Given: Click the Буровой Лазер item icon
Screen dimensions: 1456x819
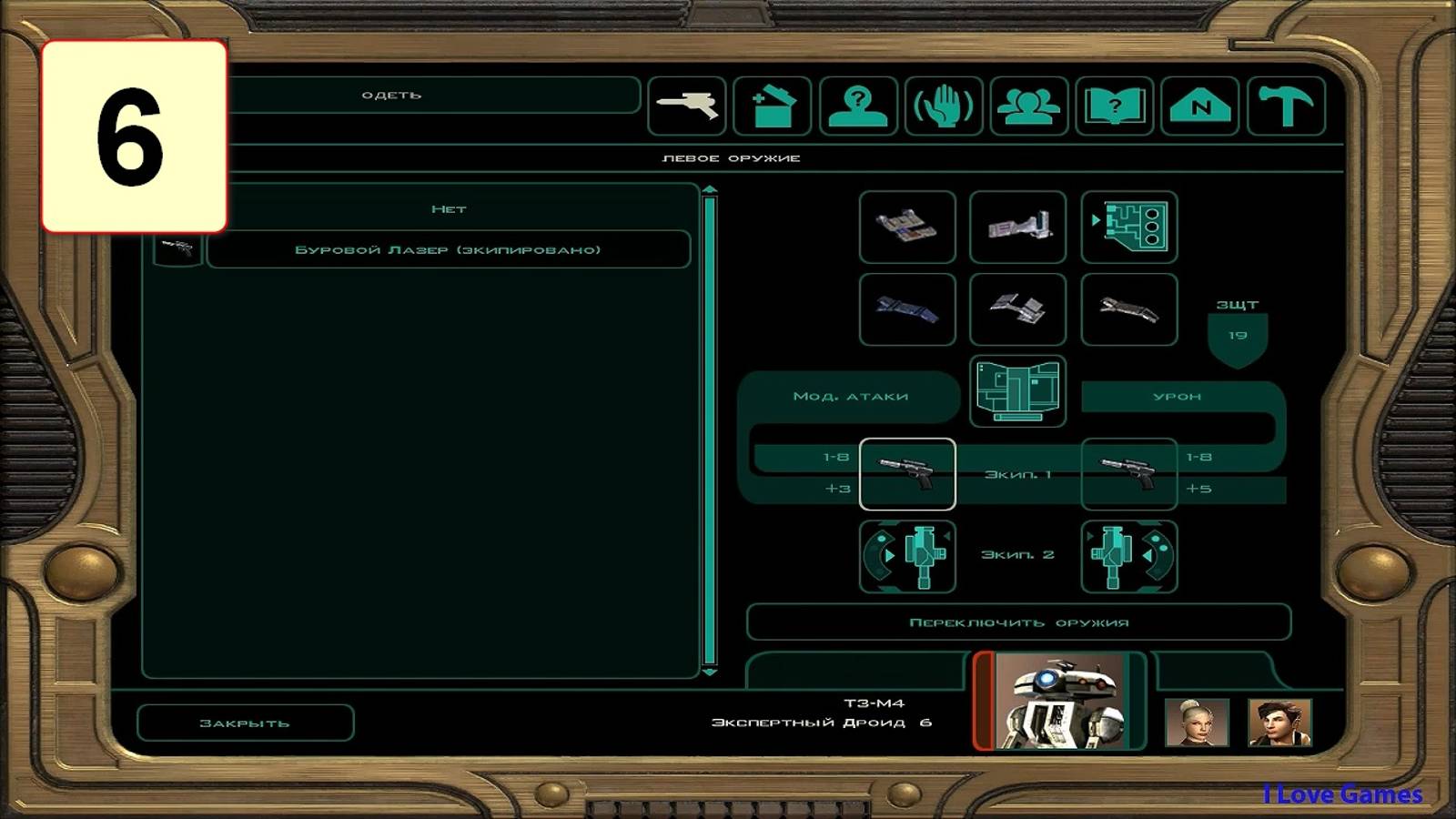Looking at the screenshot, I should click(x=177, y=248).
